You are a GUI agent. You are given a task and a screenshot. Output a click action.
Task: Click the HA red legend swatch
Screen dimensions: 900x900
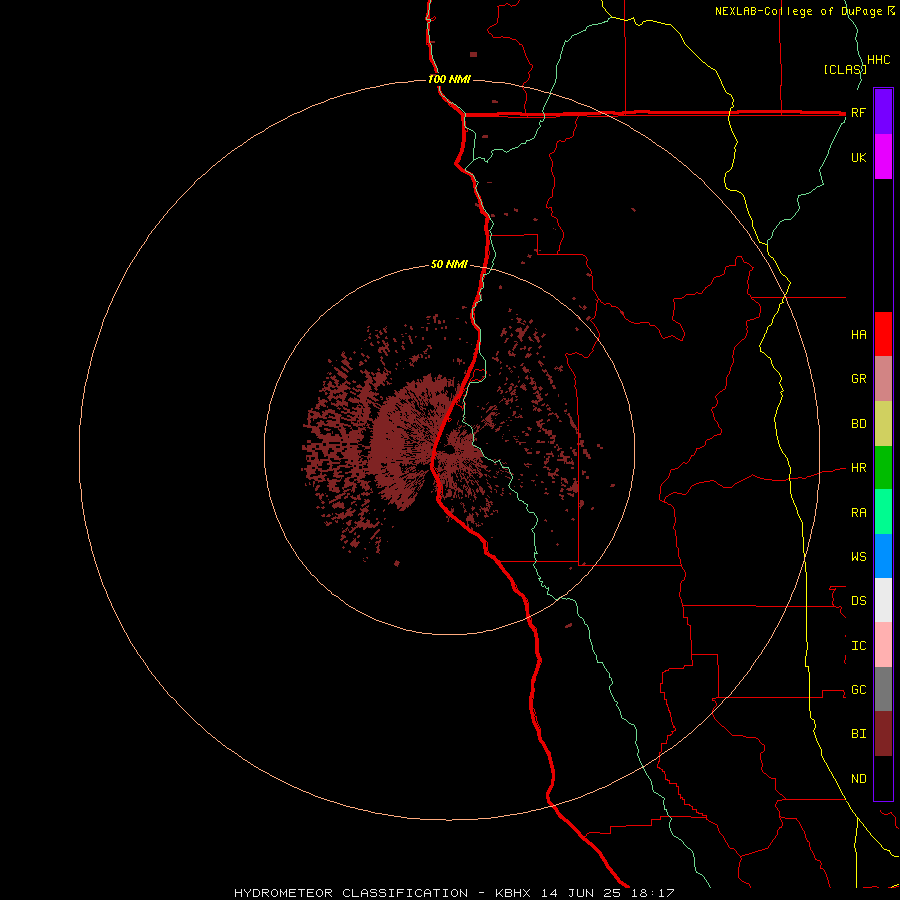883,334
